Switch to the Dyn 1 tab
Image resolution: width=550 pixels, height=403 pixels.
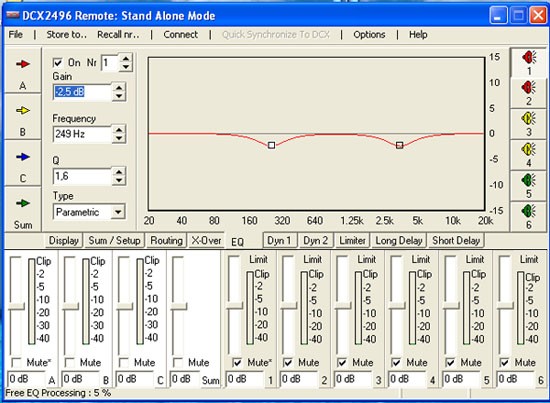click(x=279, y=241)
